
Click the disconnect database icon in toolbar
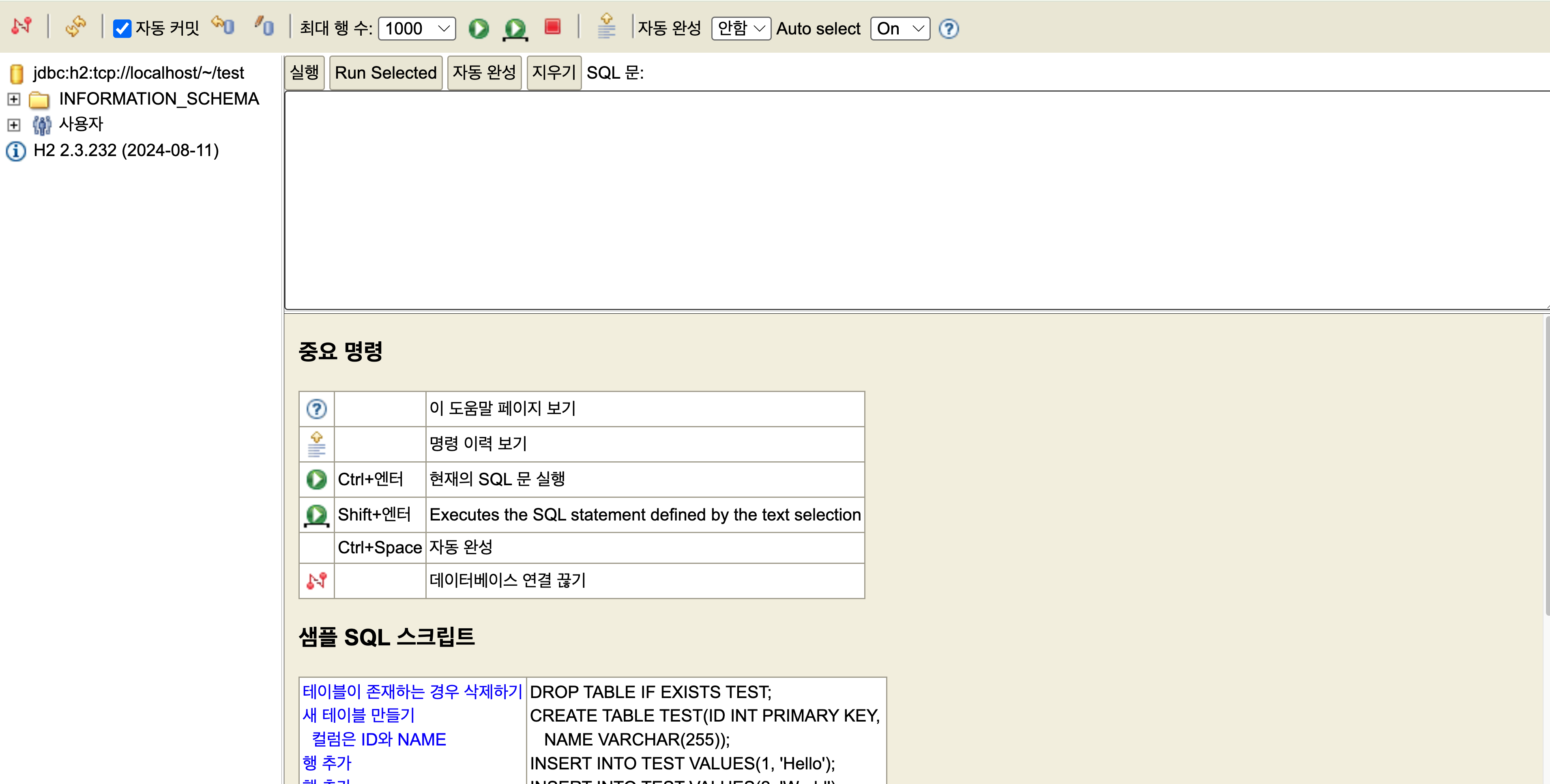21,26
